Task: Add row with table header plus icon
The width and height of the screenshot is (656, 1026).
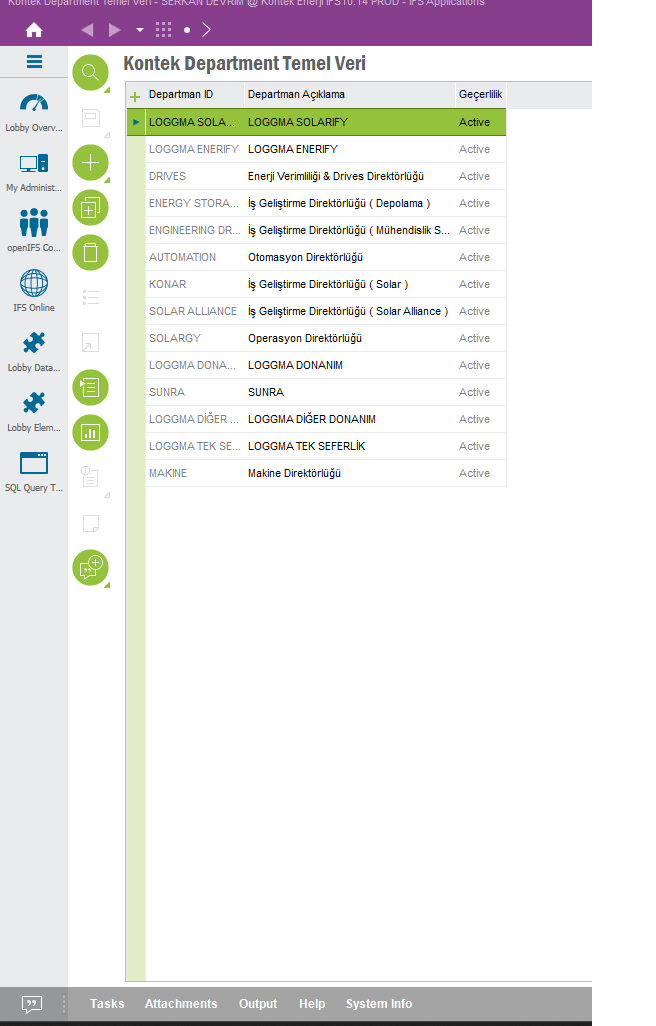Action: [x=135, y=97]
